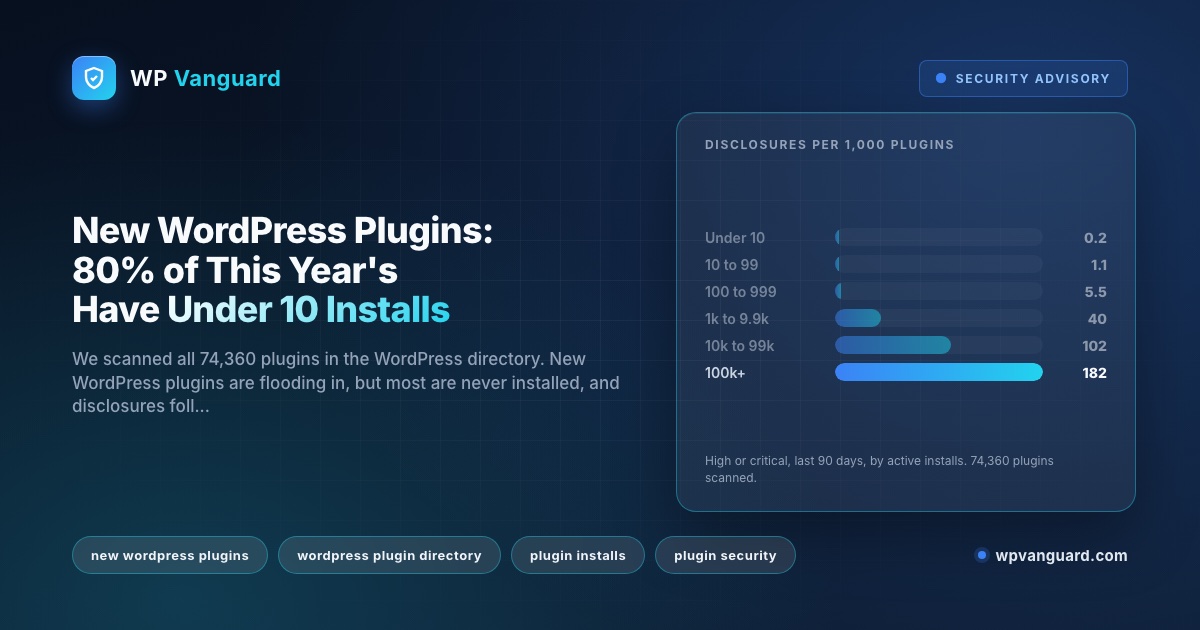The width and height of the screenshot is (1200, 630).
Task: Open the wpvanguard.com link
Action: pyautogui.click(x=1061, y=555)
